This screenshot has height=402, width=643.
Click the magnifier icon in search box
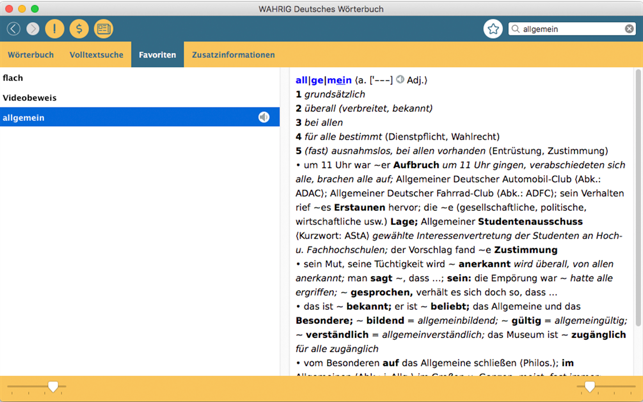point(516,29)
